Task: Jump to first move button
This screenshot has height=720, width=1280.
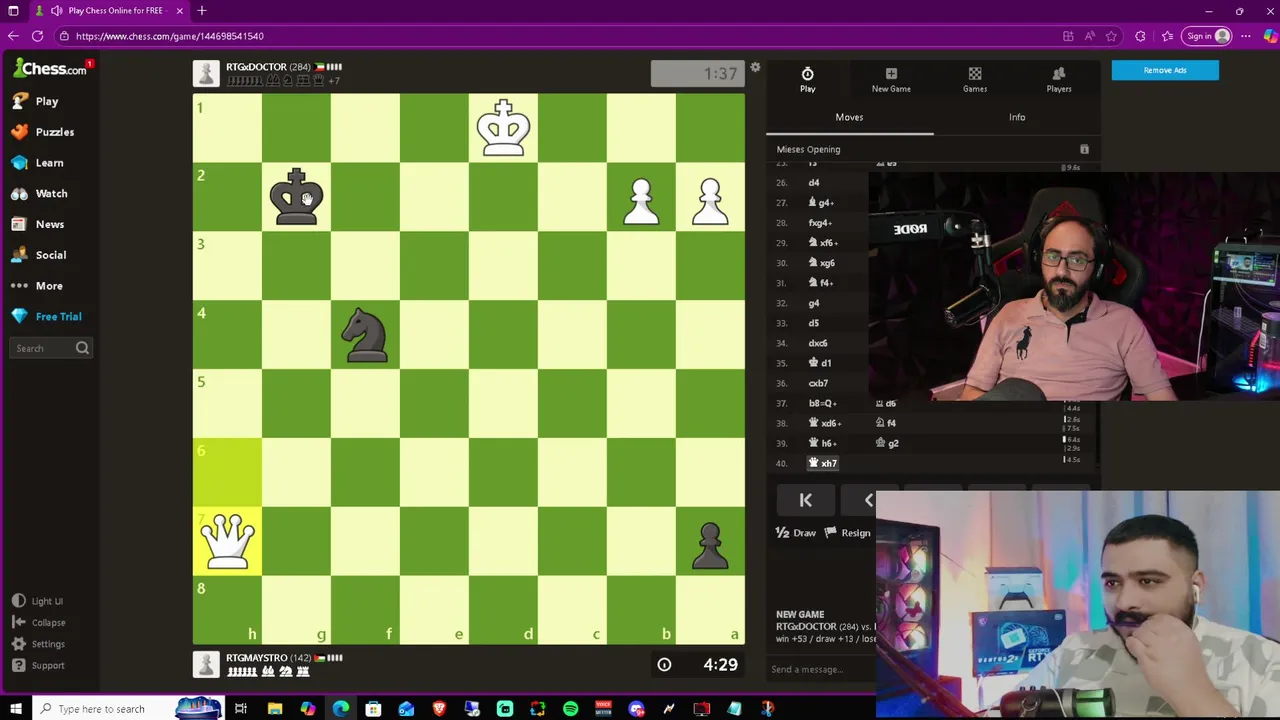Action: click(x=805, y=500)
